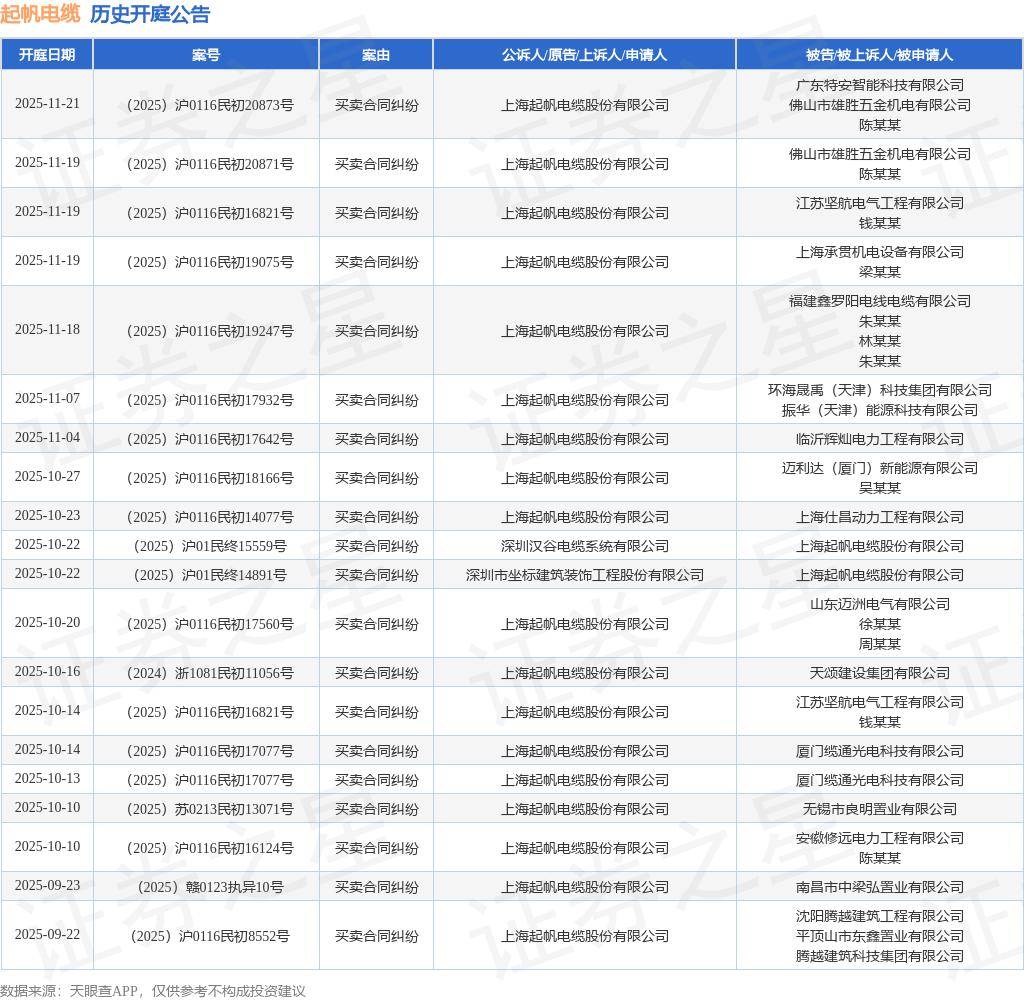This screenshot has height=1000, width=1024.
Task: Click the 案由 column header
Action: coord(376,55)
